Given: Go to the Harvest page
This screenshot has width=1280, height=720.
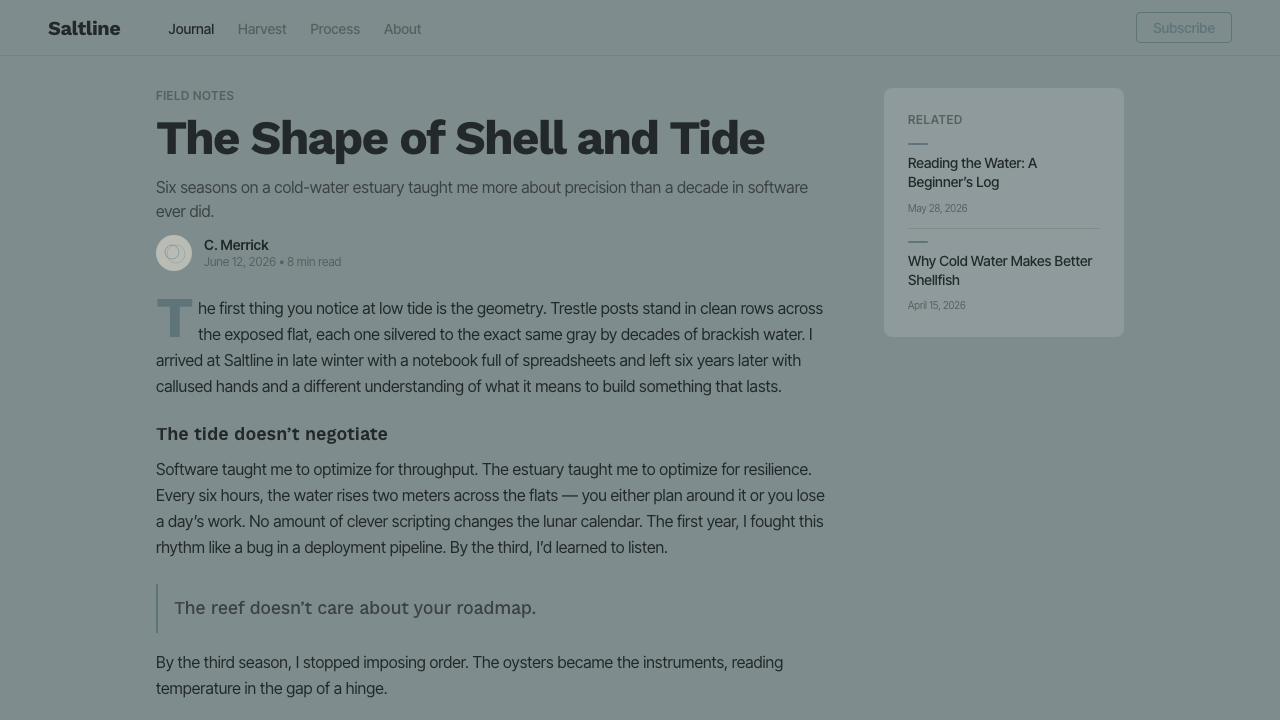Looking at the screenshot, I should (x=262, y=29).
